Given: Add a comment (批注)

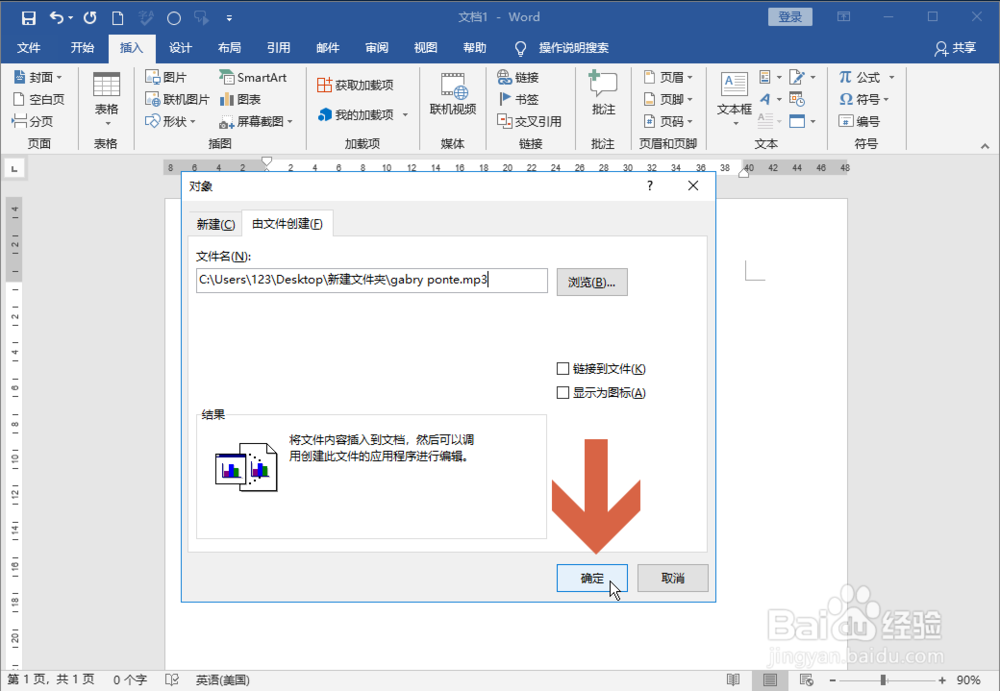Looking at the screenshot, I should click(603, 94).
